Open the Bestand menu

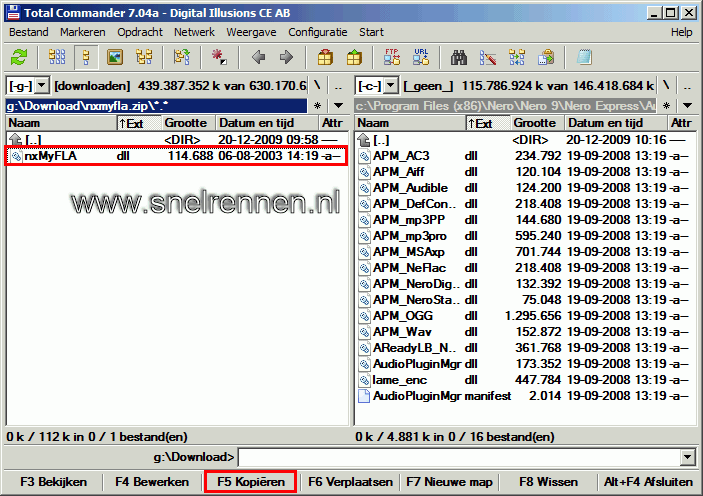point(29,32)
